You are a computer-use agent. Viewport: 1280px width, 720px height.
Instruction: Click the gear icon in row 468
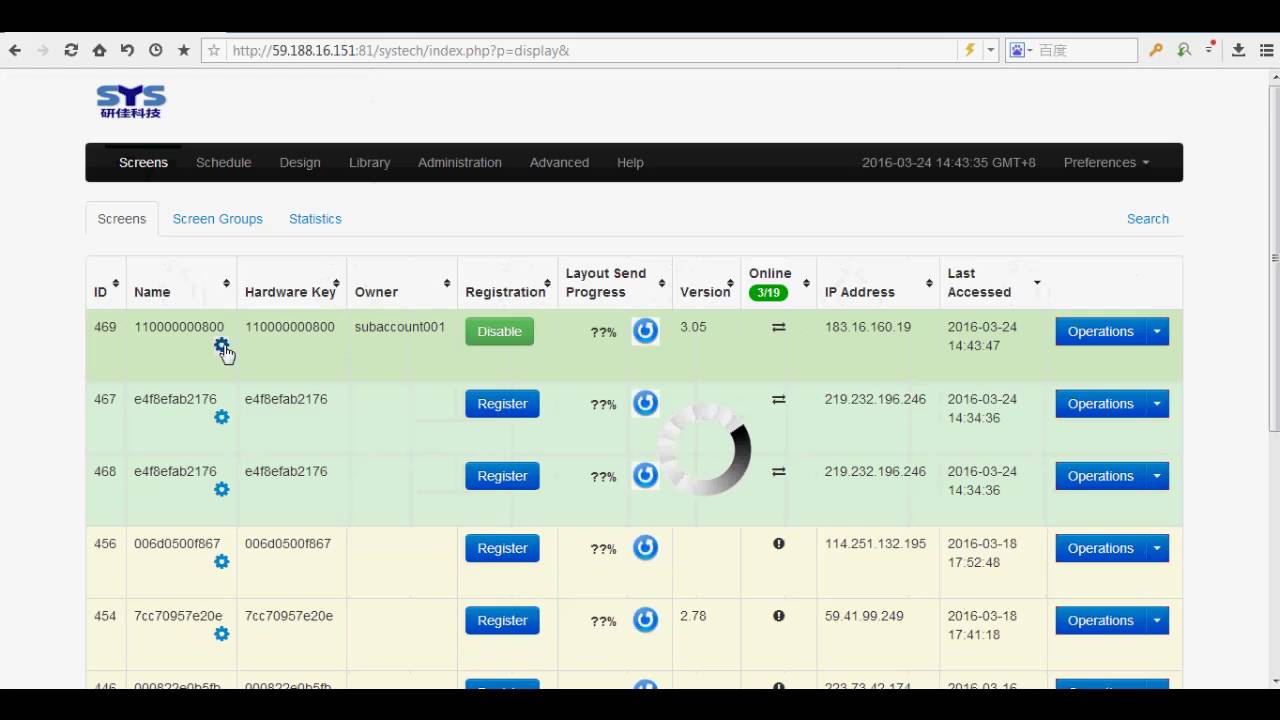pos(221,489)
